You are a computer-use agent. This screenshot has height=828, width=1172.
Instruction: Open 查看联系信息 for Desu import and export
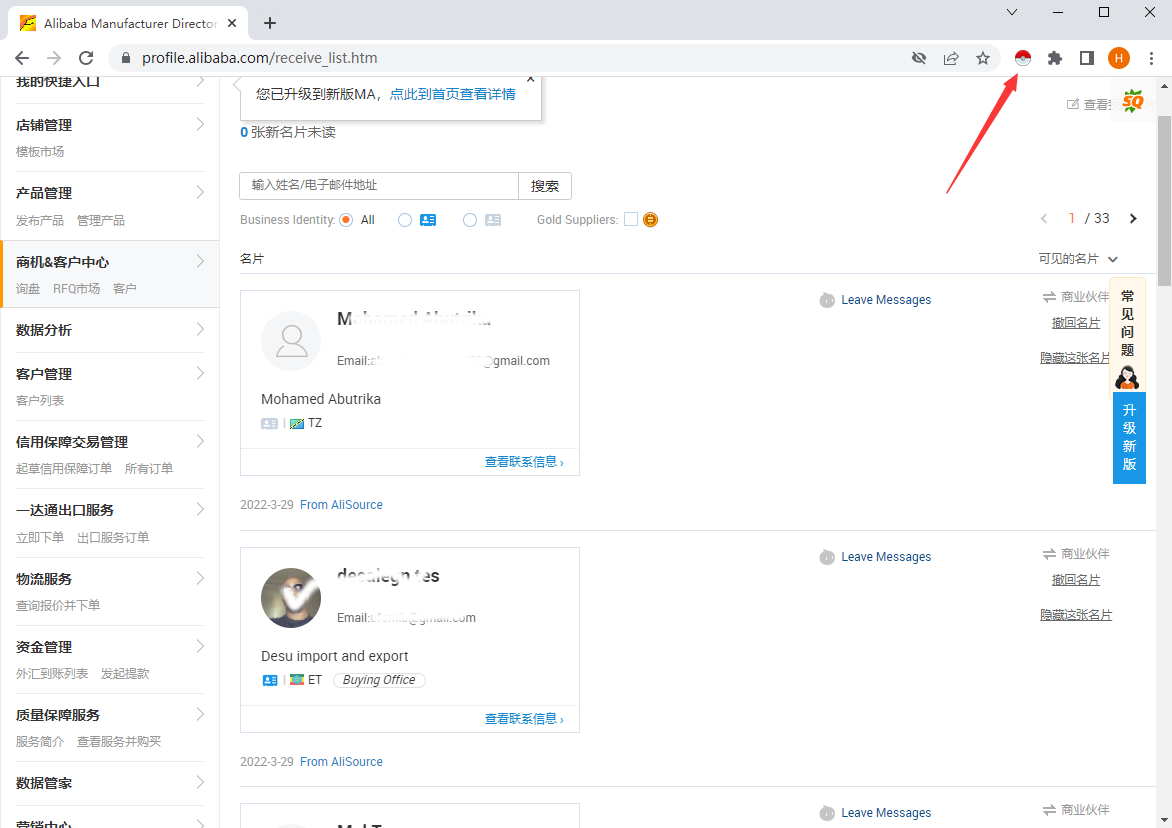coord(525,717)
